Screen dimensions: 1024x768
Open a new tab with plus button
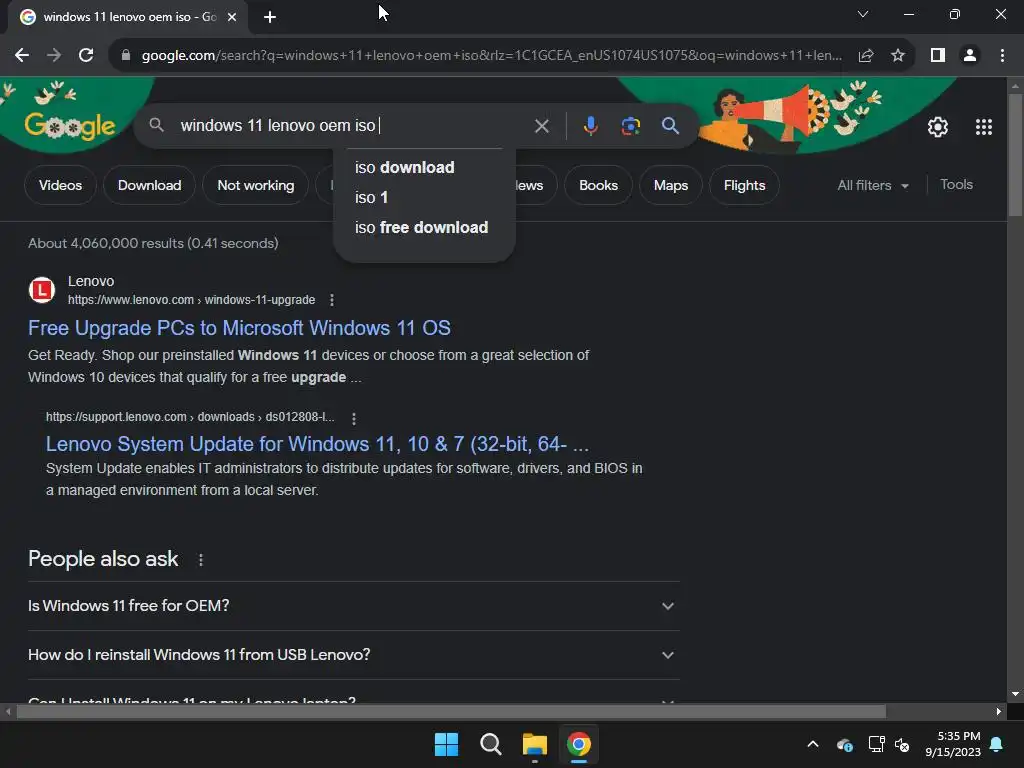click(x=270, y=17)
